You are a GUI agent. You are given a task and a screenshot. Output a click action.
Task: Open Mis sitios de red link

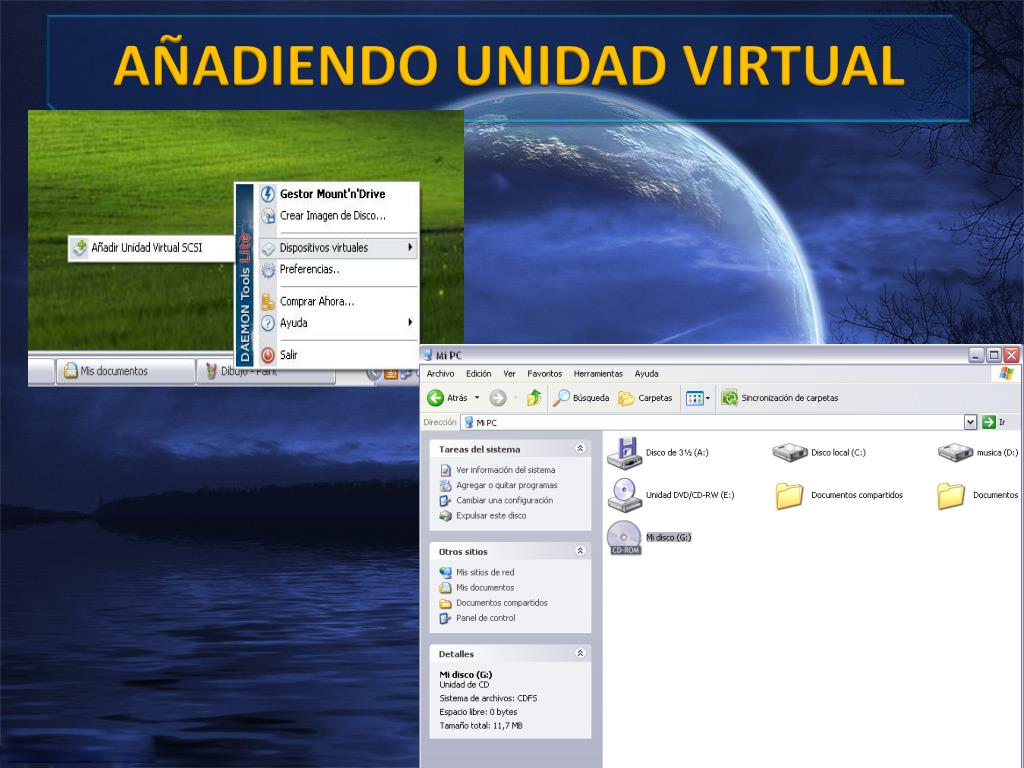485,572
